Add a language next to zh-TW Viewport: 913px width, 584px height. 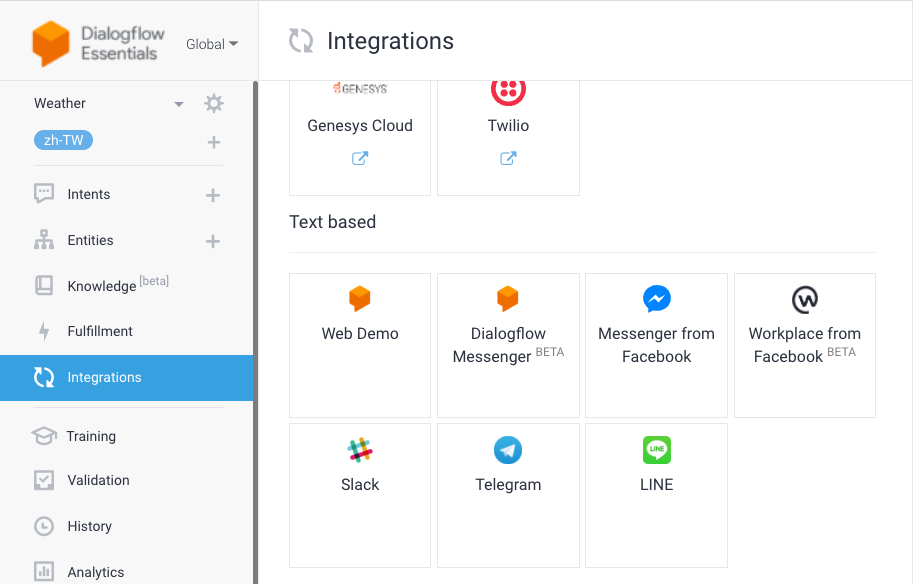coord(214,142)
